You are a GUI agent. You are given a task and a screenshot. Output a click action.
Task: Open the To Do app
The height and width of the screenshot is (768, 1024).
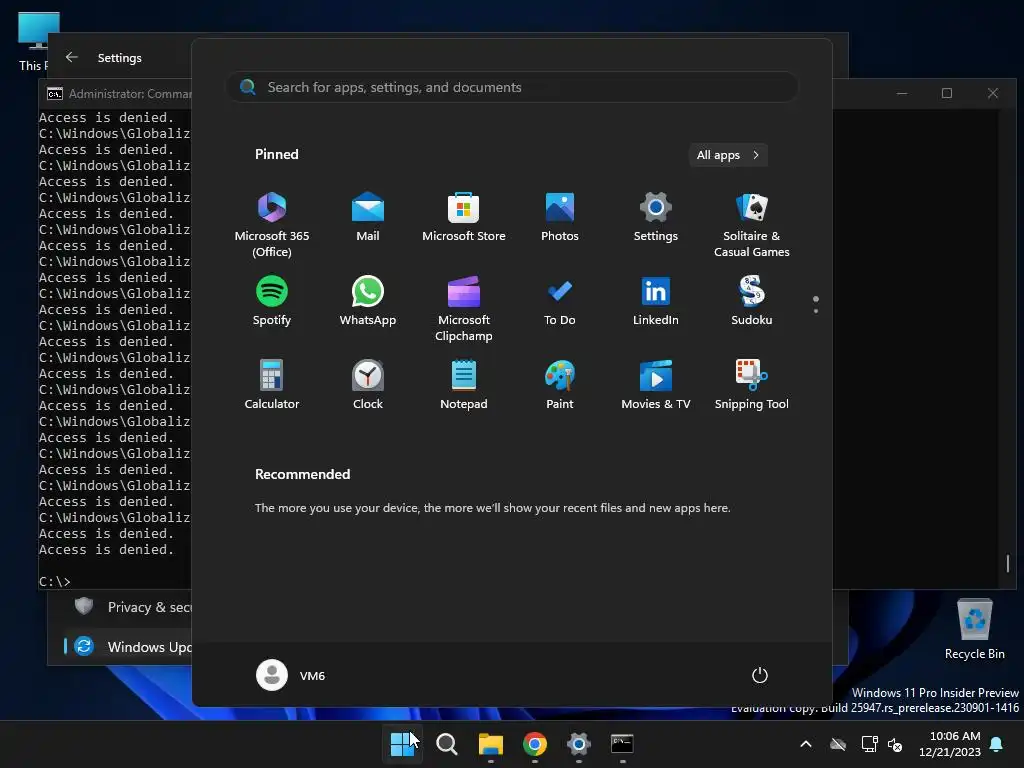(x=560, y=300)
